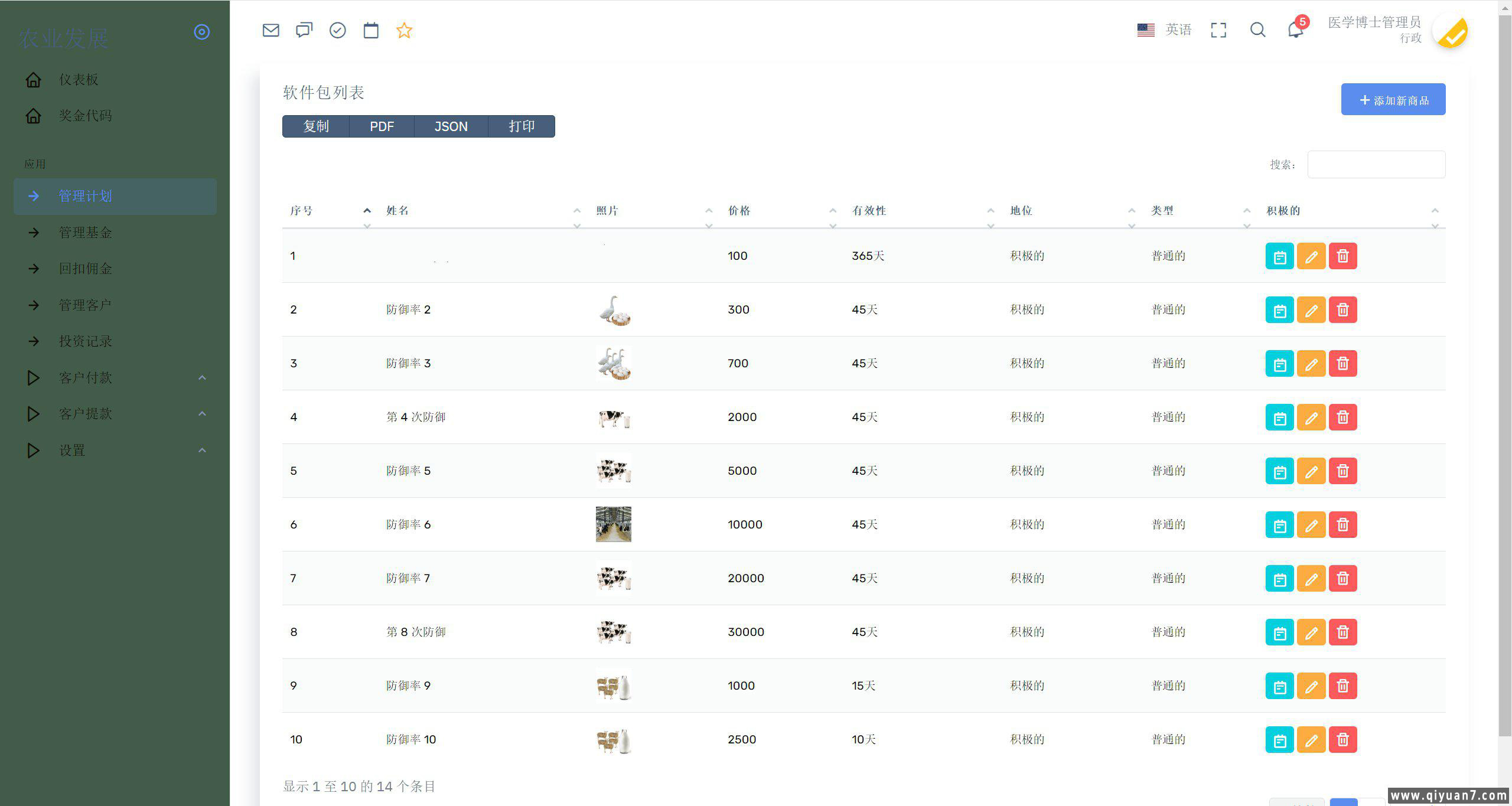The height and width of the screenshot is (806, 1512).
Task: Toggle the sidebar collapse circle icon
Action: pos(202,32)
